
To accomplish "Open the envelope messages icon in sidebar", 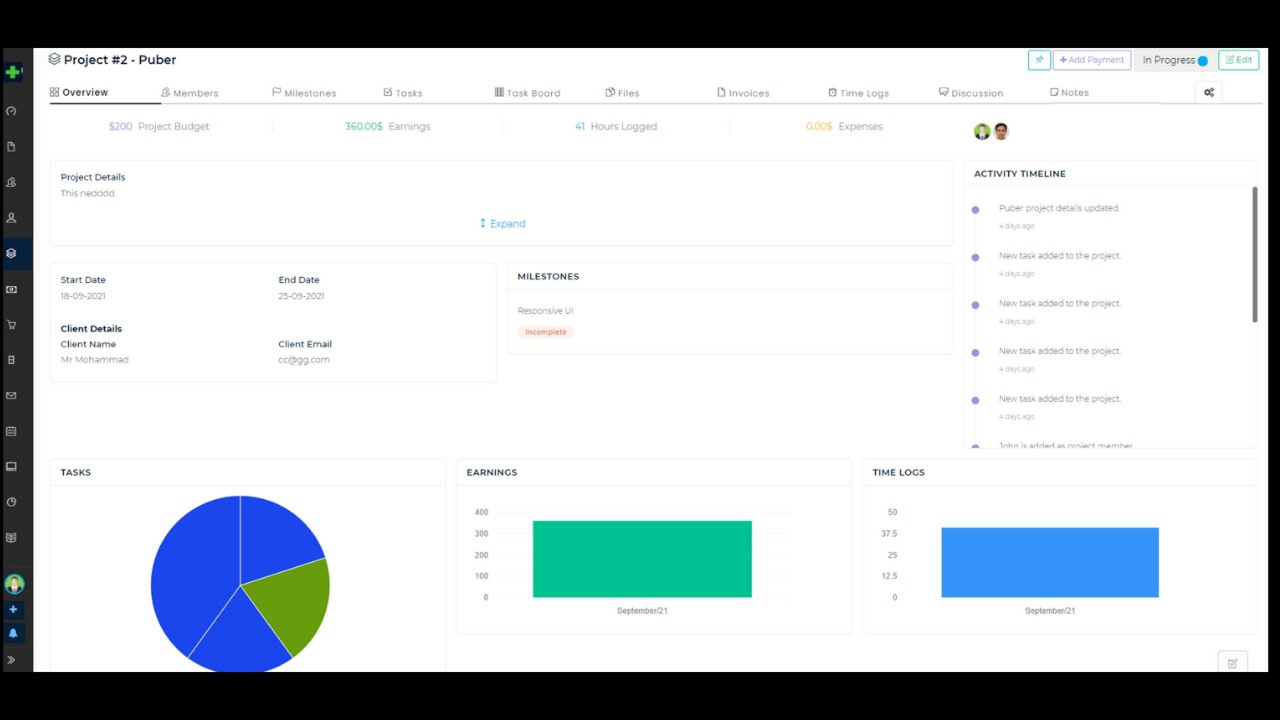I will pyautogui.click(x=11, y=396).
